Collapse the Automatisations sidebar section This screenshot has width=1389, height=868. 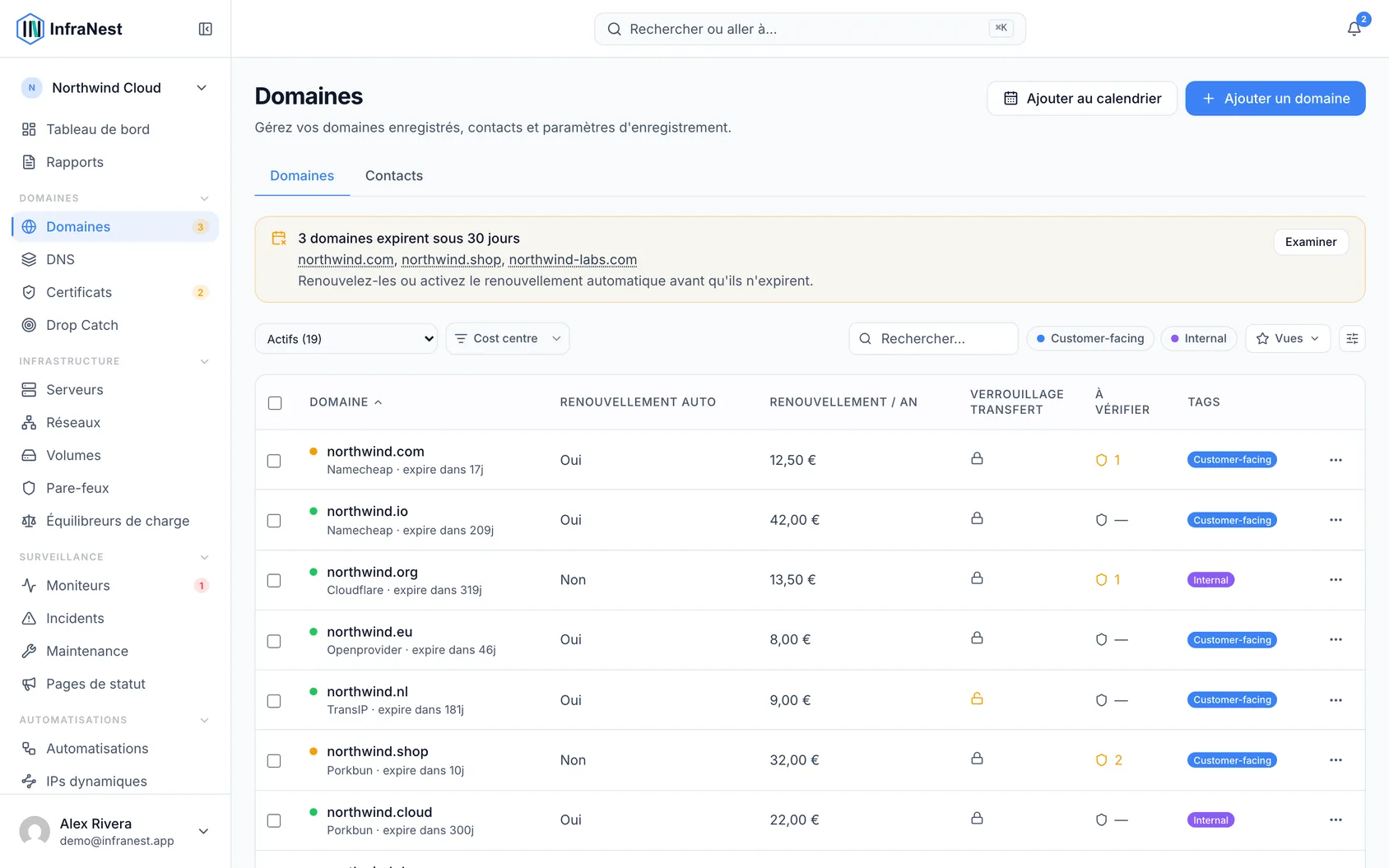coord(205,720)
